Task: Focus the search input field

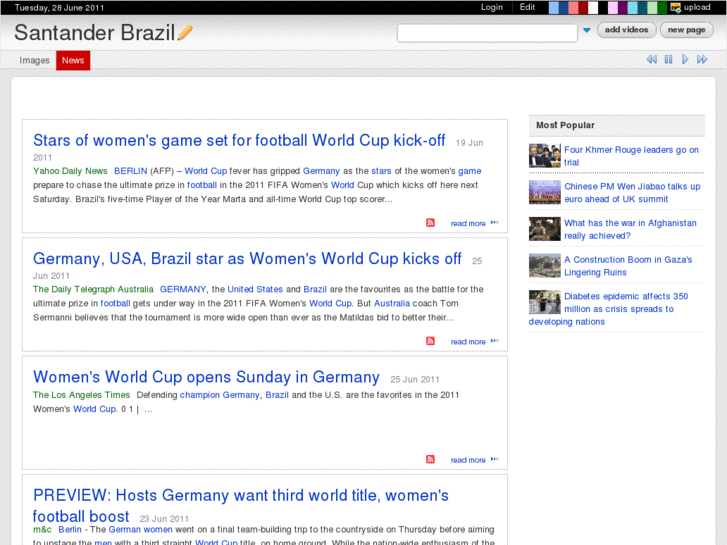Action: pos(487,33)
